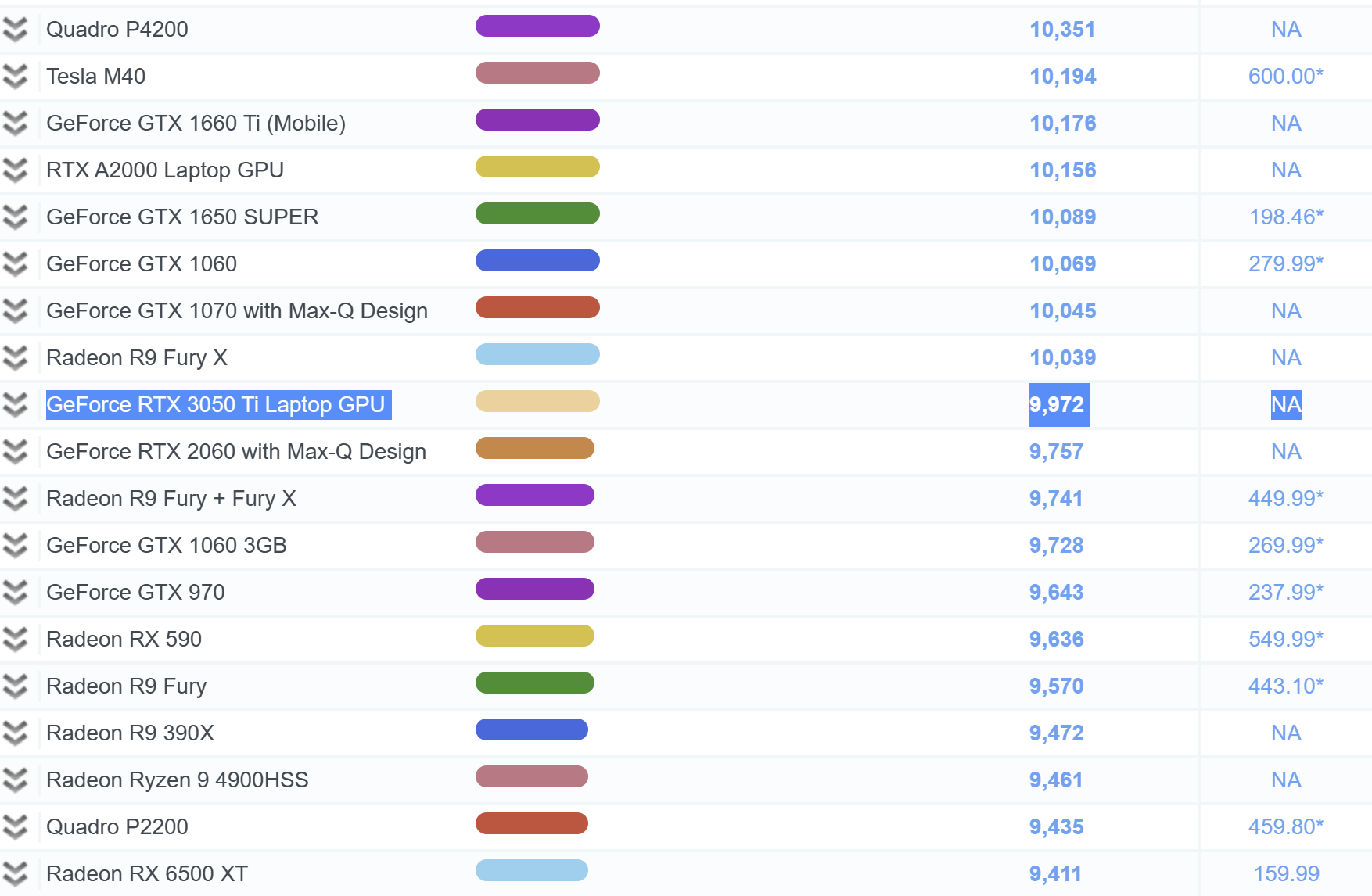1372x896 pixels.
Task: Expand the GeForce GTX 1060 row chevron
Action: tap(15, 264)
